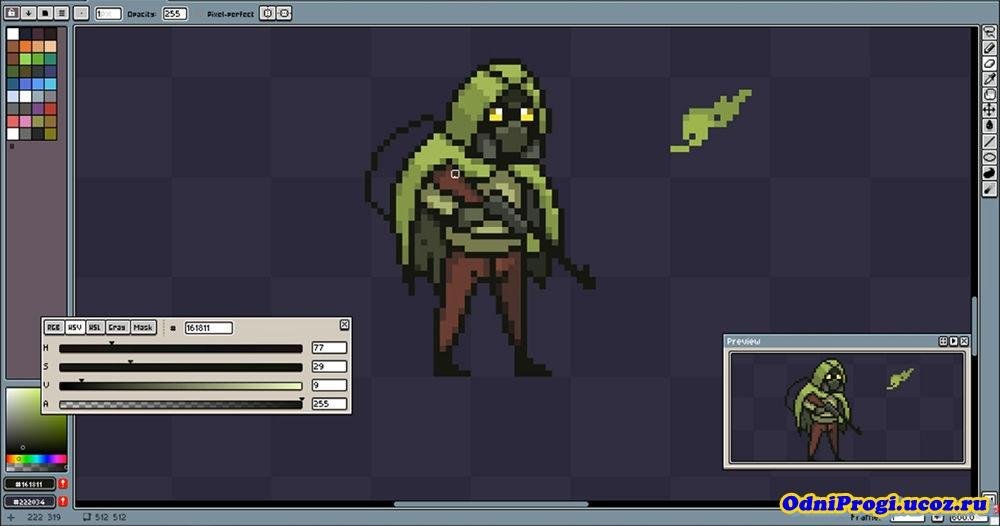
Task: Pick the teal green palette swatch
Action: 50,59
